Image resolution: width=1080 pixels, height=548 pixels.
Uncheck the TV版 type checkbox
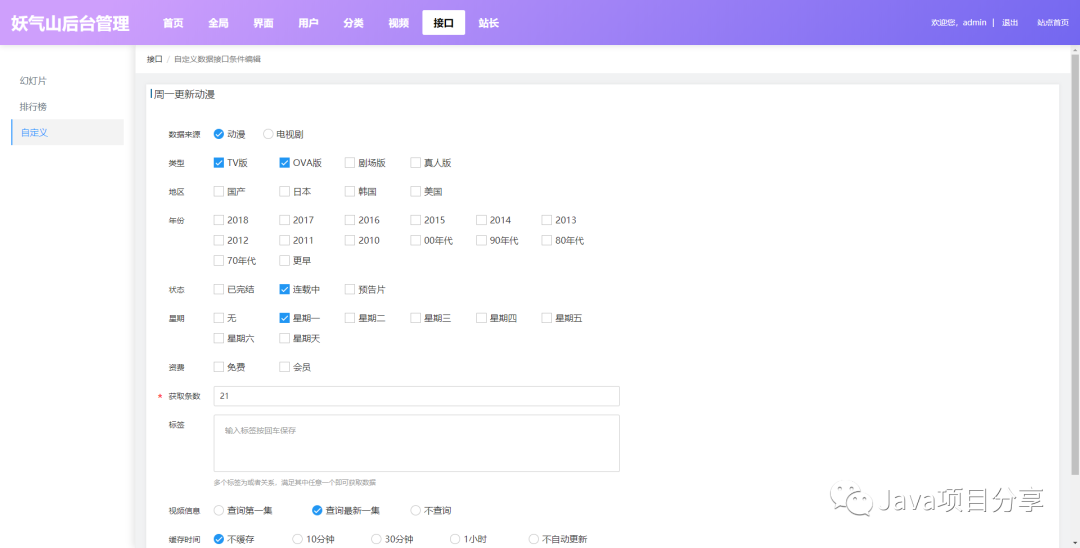[x=219, y=163]
